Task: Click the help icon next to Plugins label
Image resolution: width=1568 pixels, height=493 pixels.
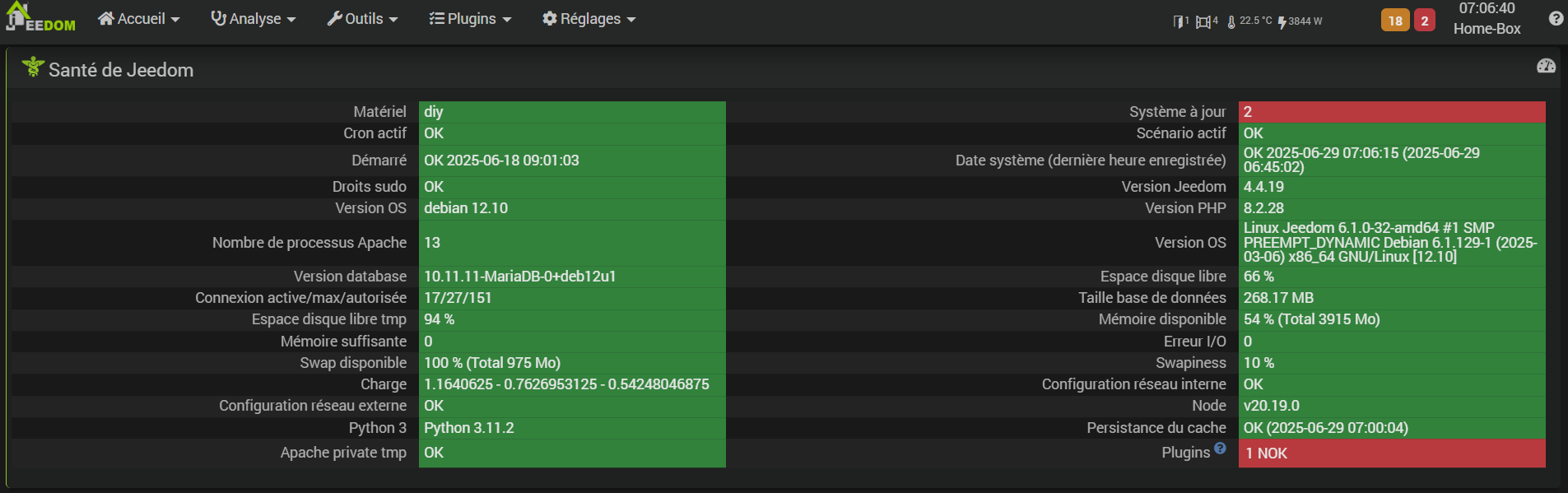Action: [x=1220, y=449]
